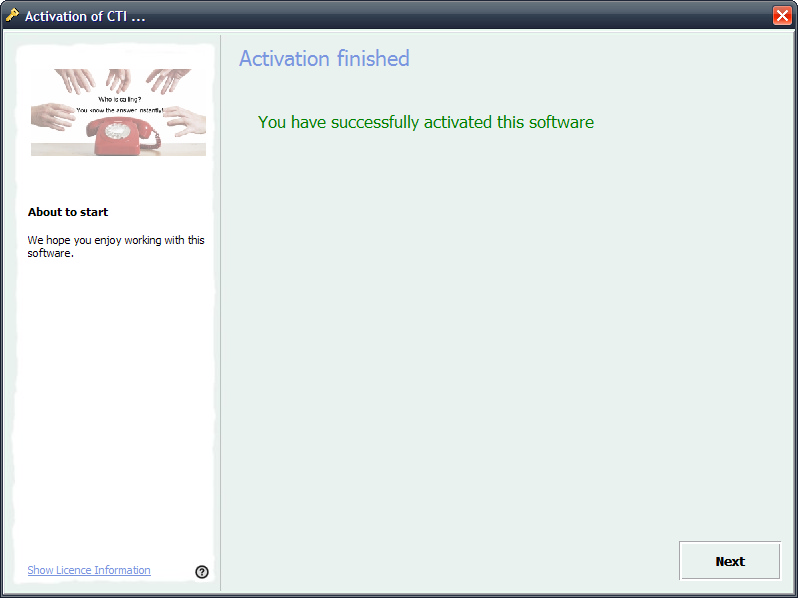Close the activation window
Image resolution: width=798 pixels, height=598 pixels.
click(782, 16)
